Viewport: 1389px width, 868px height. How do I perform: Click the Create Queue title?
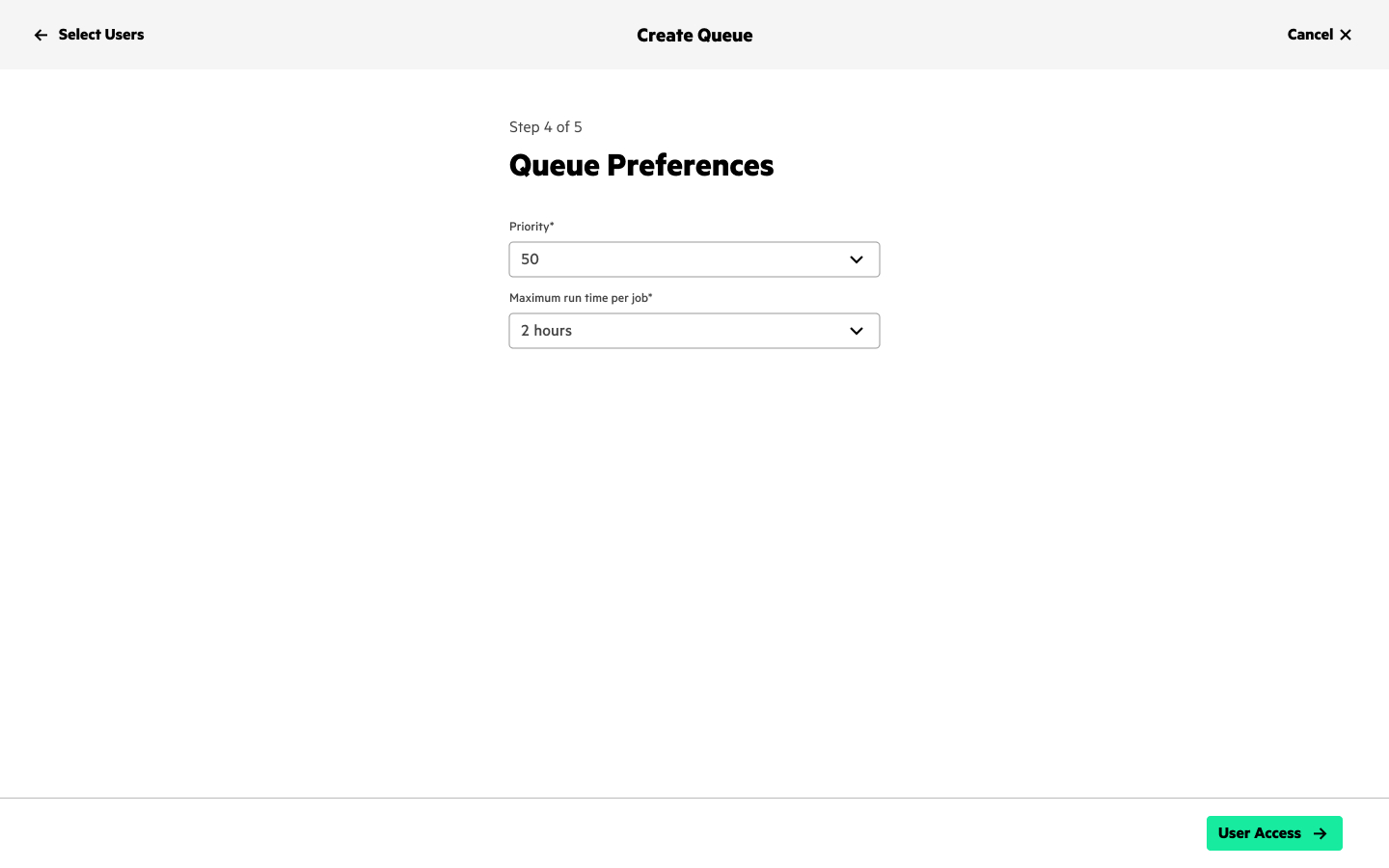694,35
